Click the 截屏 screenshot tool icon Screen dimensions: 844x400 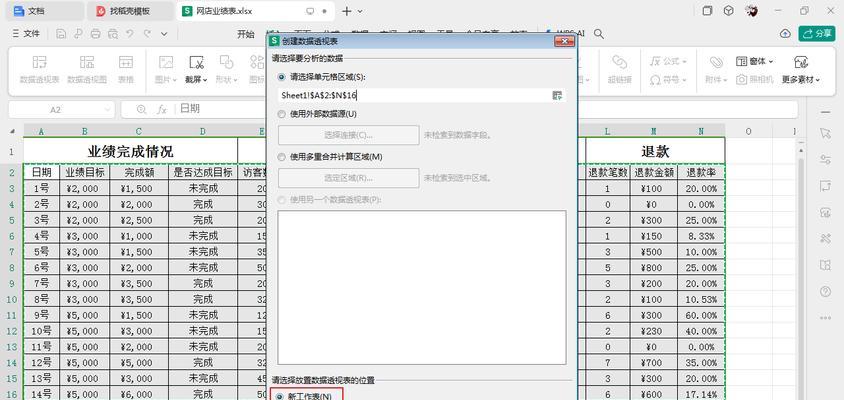click(x=196, y=62)
